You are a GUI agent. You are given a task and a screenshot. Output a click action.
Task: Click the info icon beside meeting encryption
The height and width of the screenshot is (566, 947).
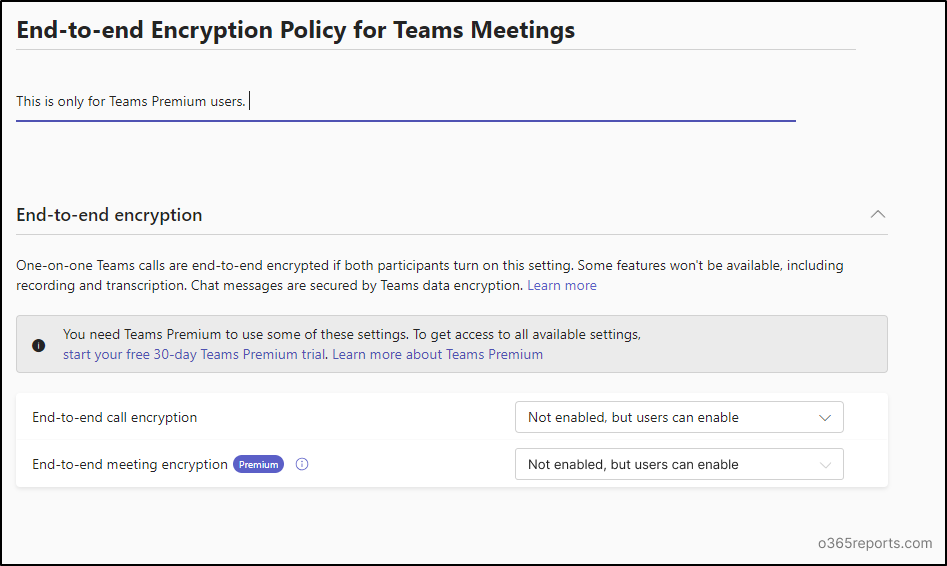click(302, 464)
